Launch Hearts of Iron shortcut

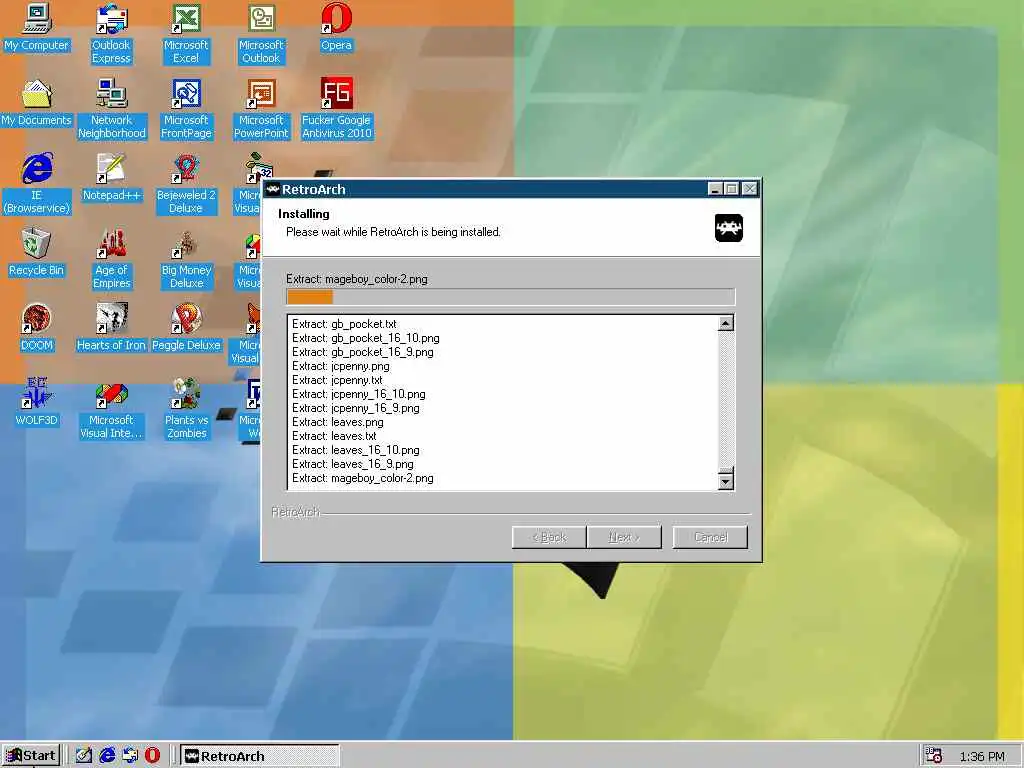tap(111, 328)
